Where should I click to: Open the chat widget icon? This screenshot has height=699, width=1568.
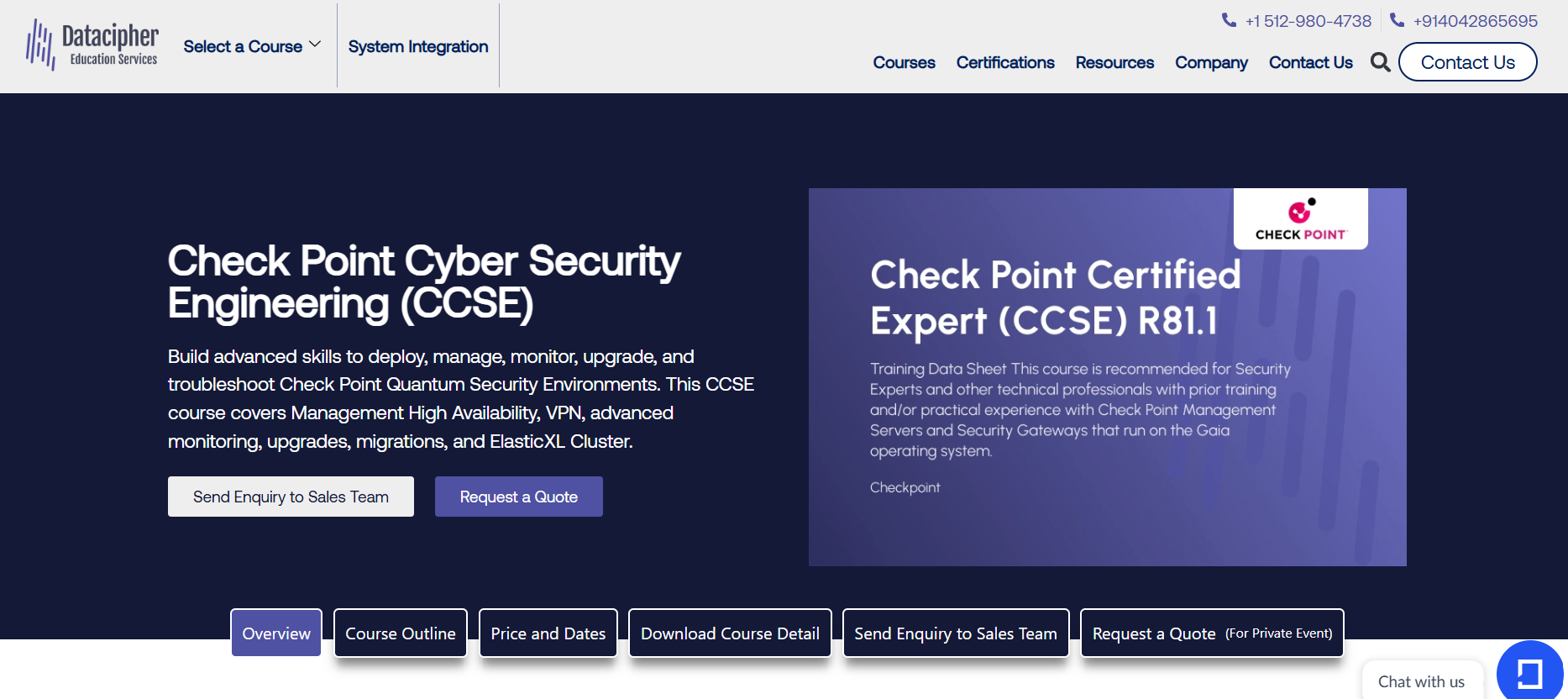[x=1529, y=672]
